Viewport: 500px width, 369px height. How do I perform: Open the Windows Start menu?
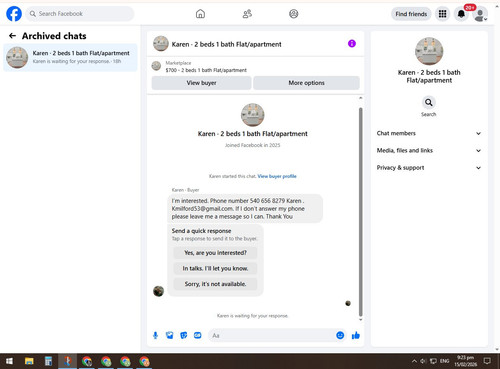[x=10, y=361]
